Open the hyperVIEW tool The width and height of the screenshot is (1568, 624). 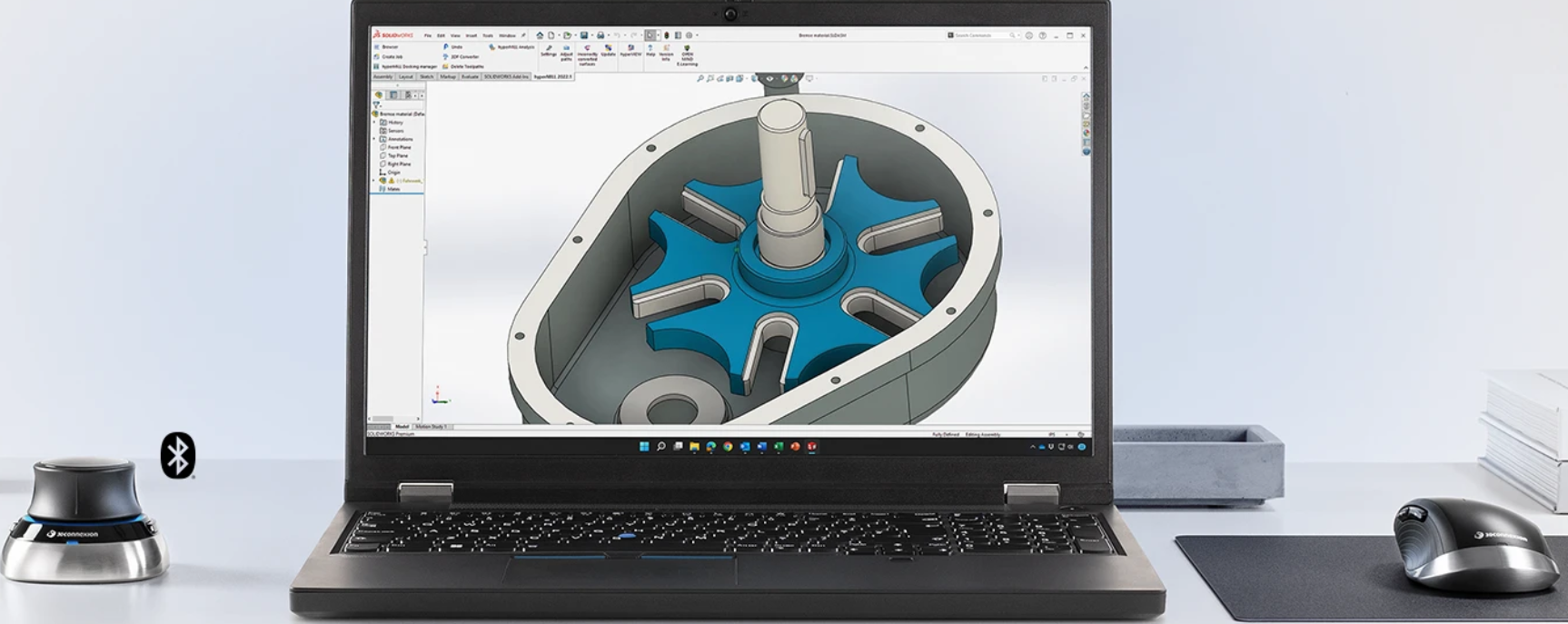(630, 49)
